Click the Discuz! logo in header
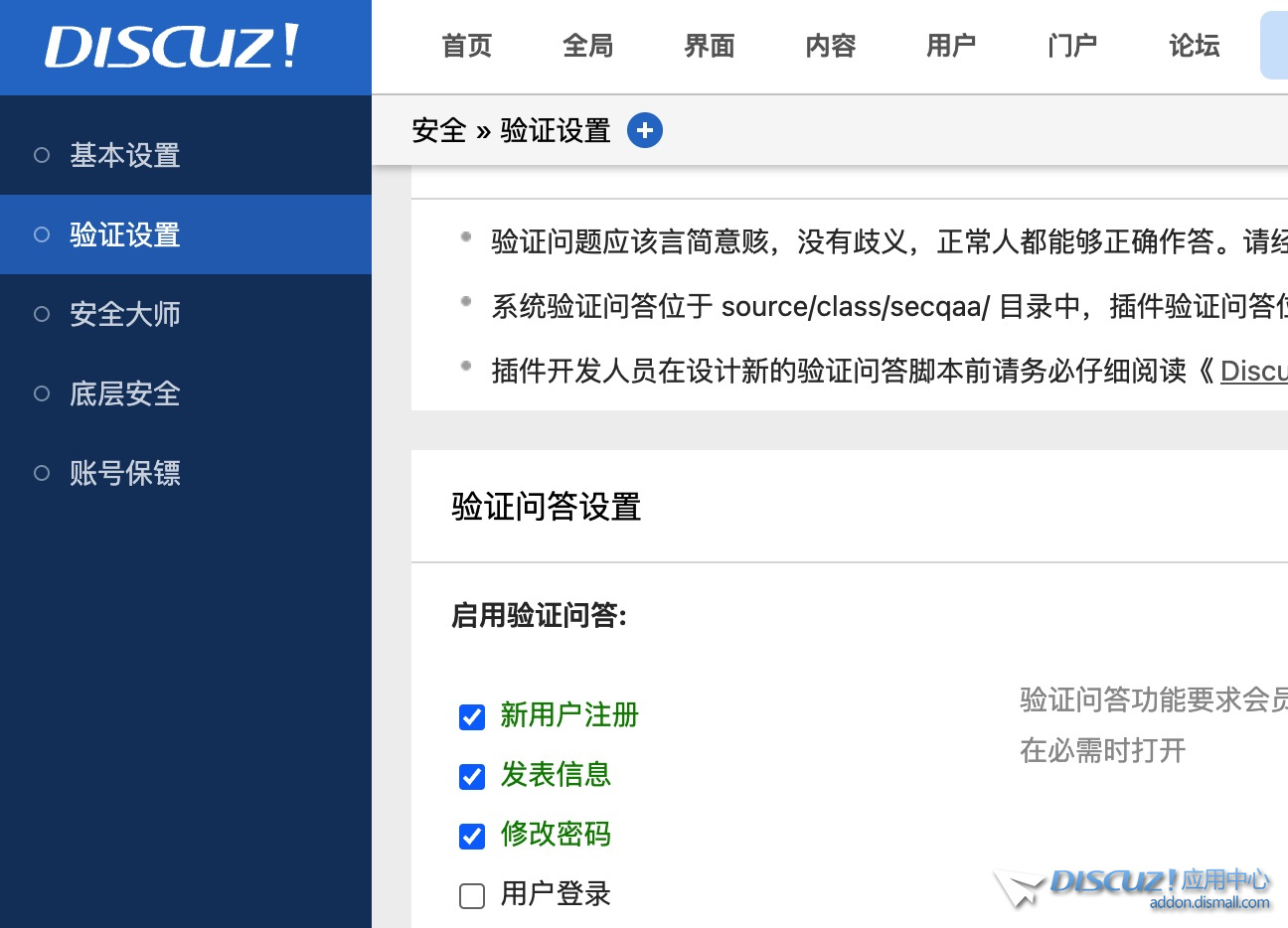The height and width of the screenshot is (928, 1288). [172, 47]
